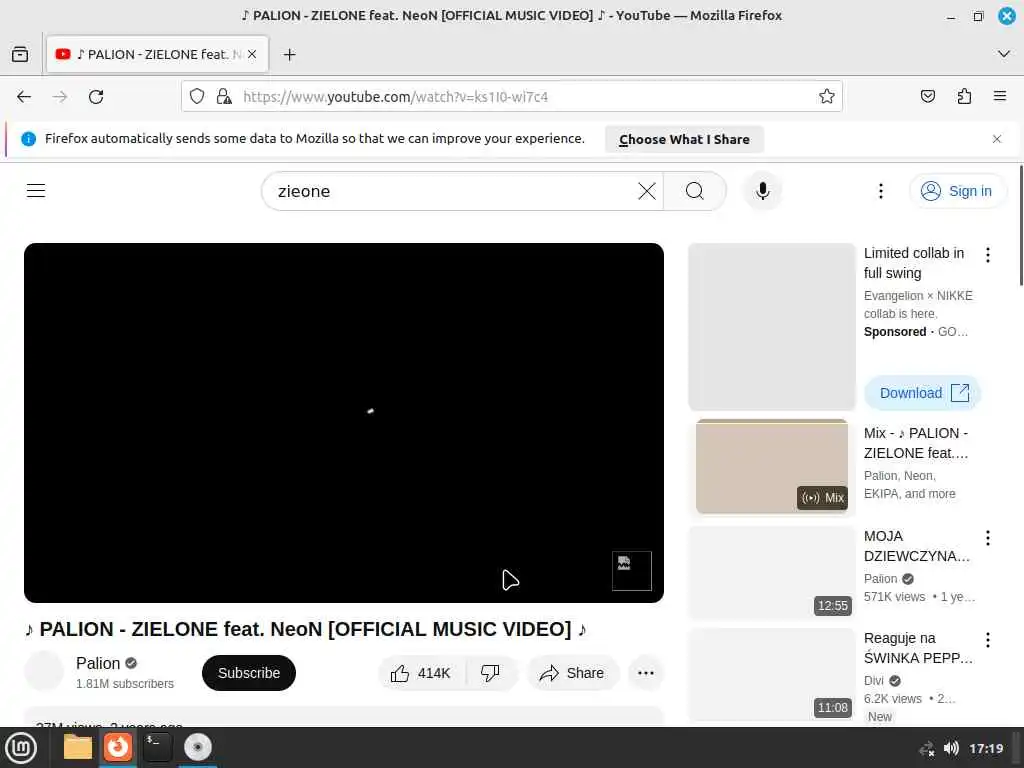This screenshot has height=768, width=1024.
Task: Share this video
Action: tap(572, 673)
